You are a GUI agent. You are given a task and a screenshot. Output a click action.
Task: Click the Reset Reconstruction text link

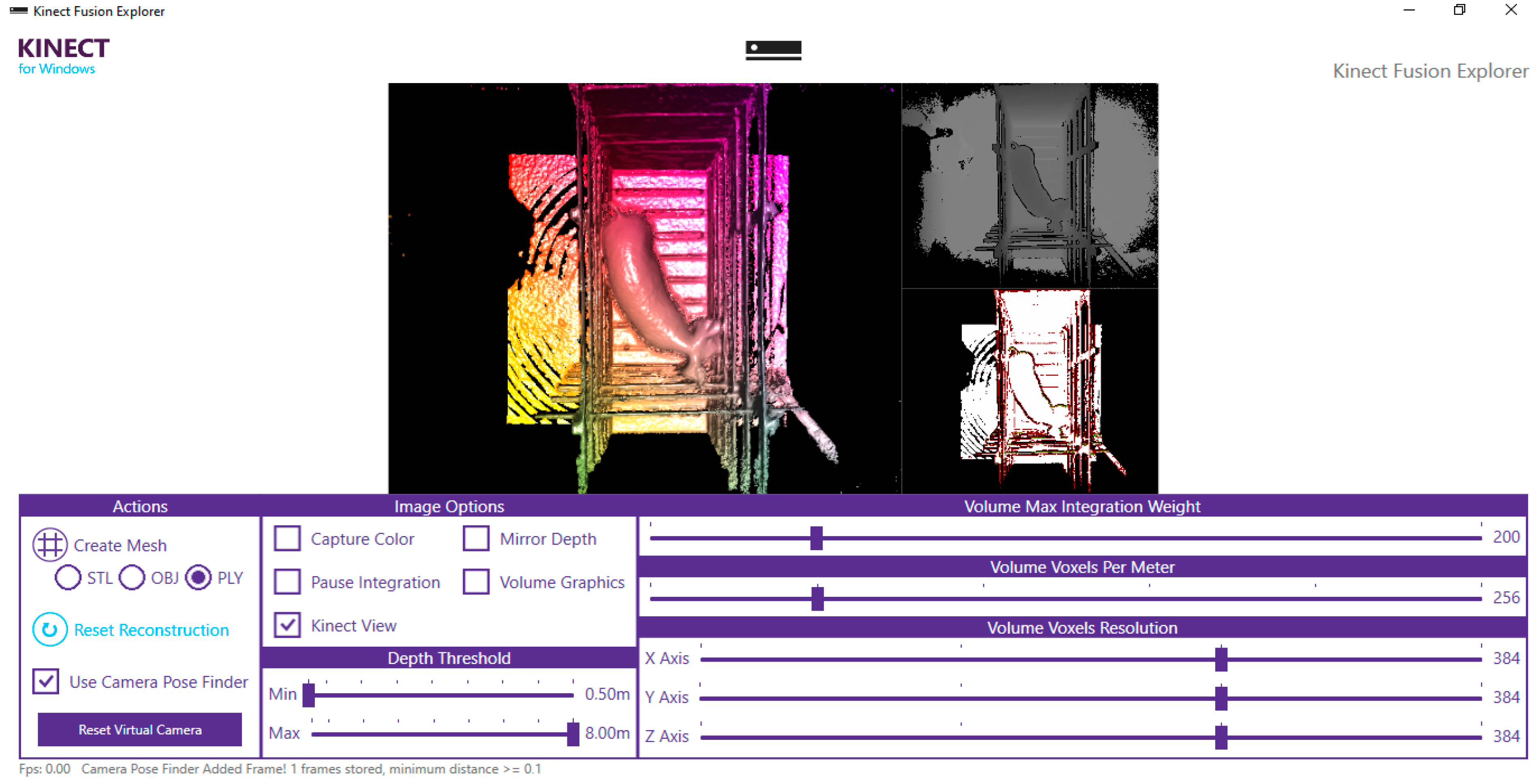coord(151,630)
